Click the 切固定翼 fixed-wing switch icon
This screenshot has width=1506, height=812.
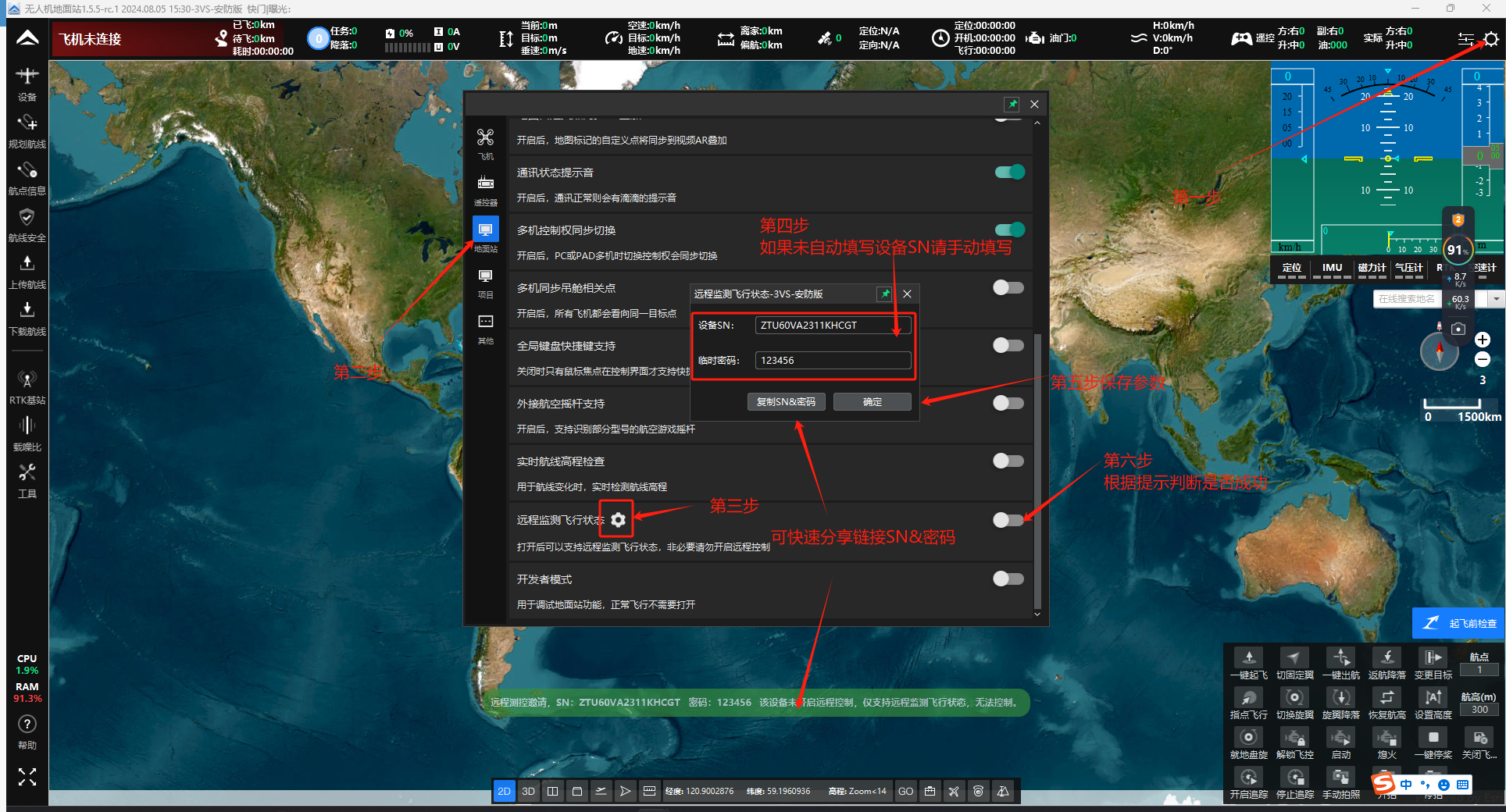point(1294,657)
